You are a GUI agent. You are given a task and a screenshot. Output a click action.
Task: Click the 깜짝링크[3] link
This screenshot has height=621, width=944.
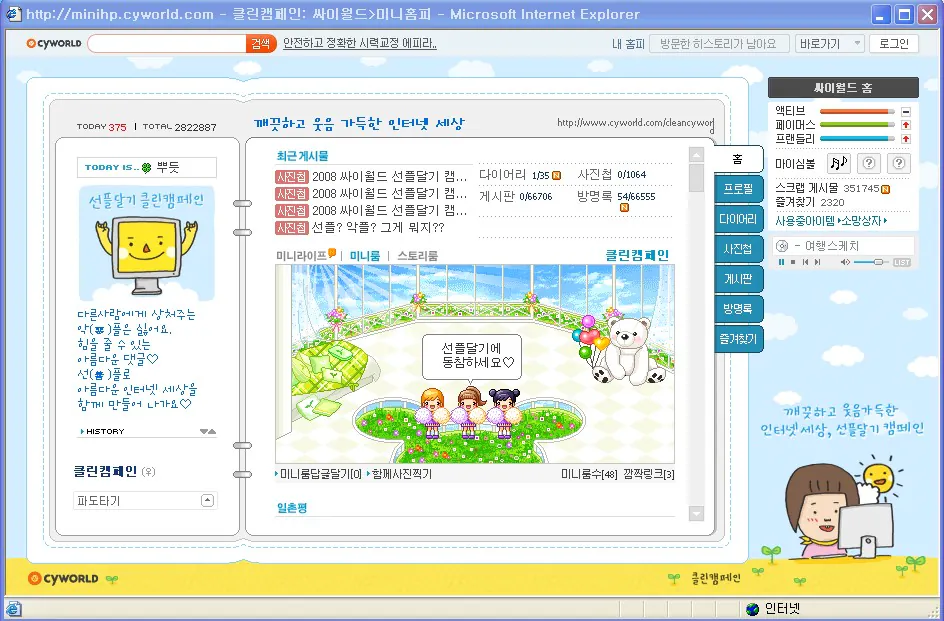[649, 474]
